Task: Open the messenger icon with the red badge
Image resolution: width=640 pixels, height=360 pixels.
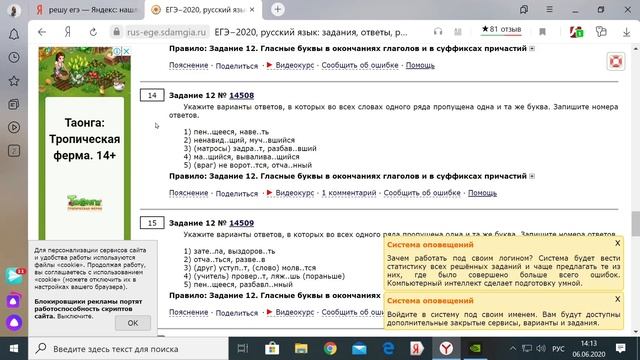Action: click(x=14, y=276)
